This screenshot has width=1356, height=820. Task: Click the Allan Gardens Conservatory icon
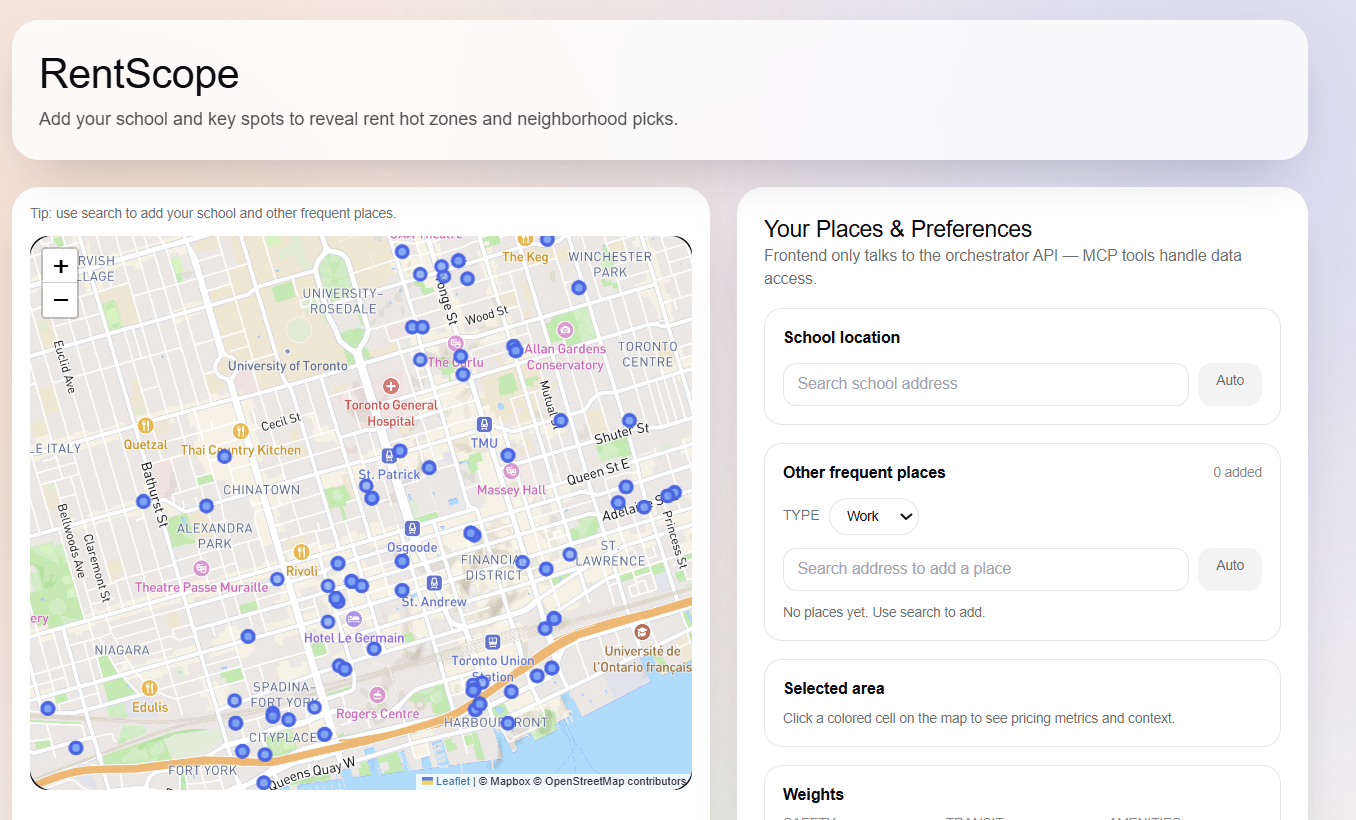pos(565,330)
